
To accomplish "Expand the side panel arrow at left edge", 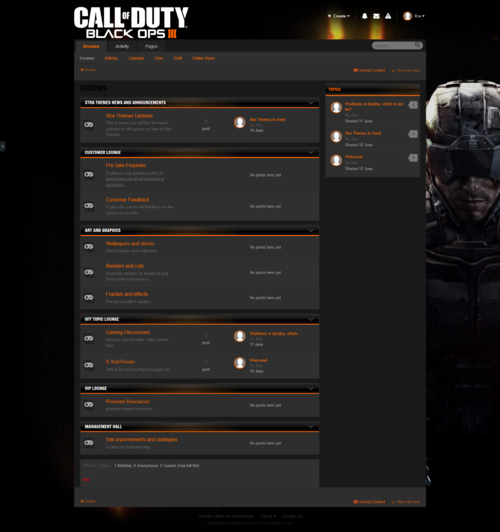I will [x=2, y=146].
